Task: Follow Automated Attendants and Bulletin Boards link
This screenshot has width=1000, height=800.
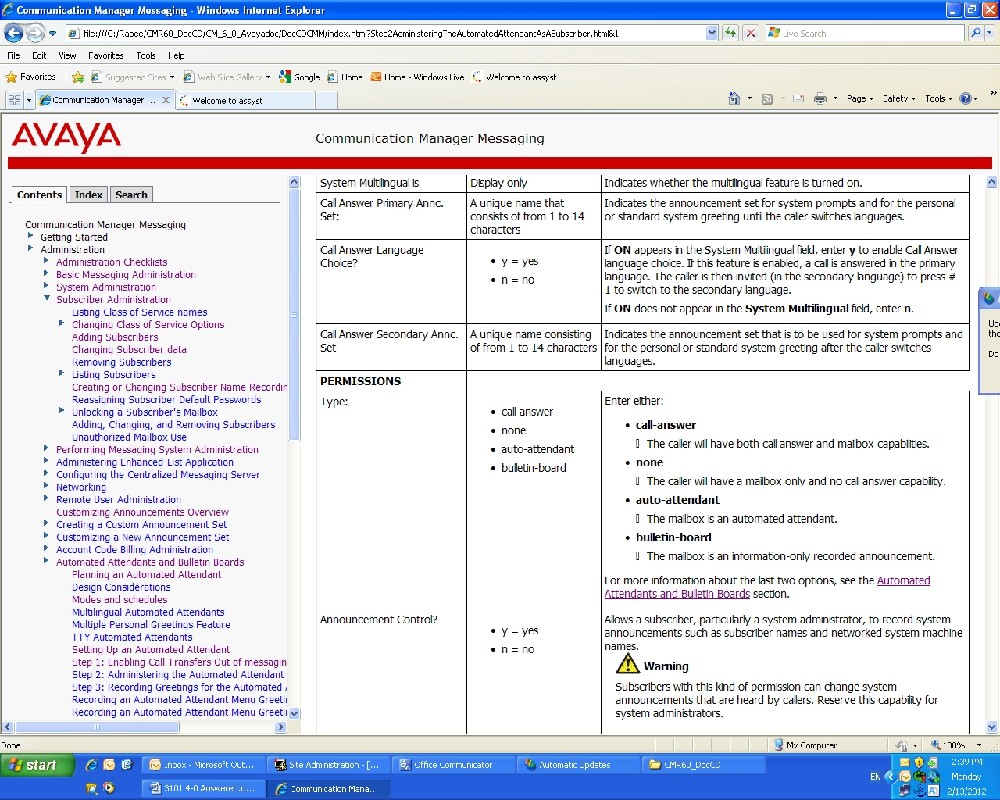Action: click(767, 587)
